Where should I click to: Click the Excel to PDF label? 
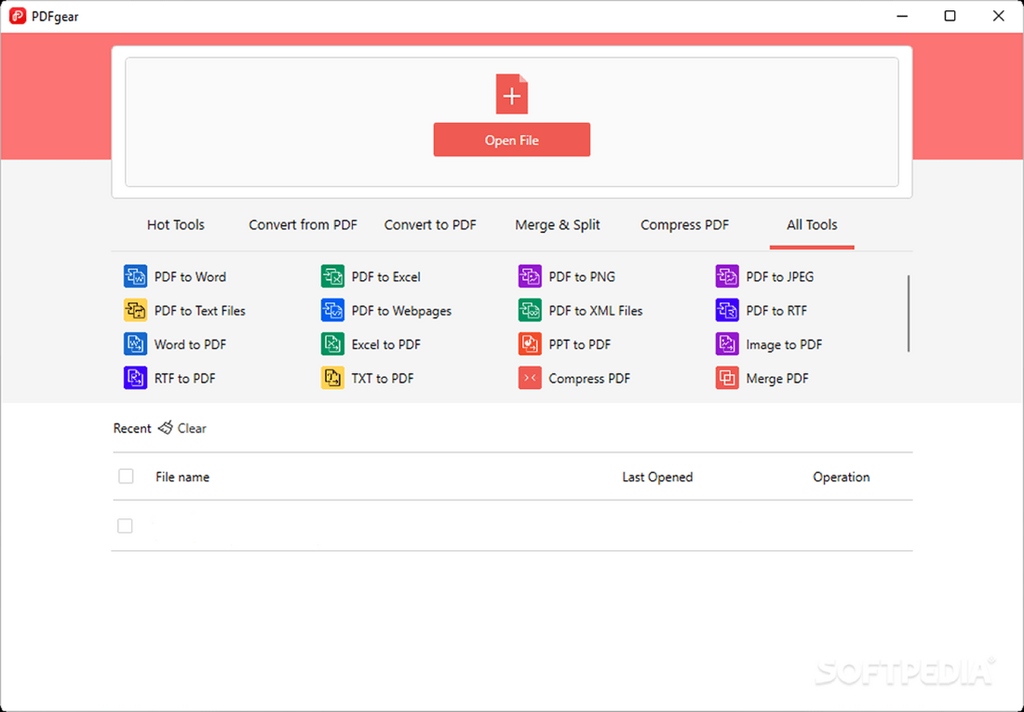[x=386, y=344]
